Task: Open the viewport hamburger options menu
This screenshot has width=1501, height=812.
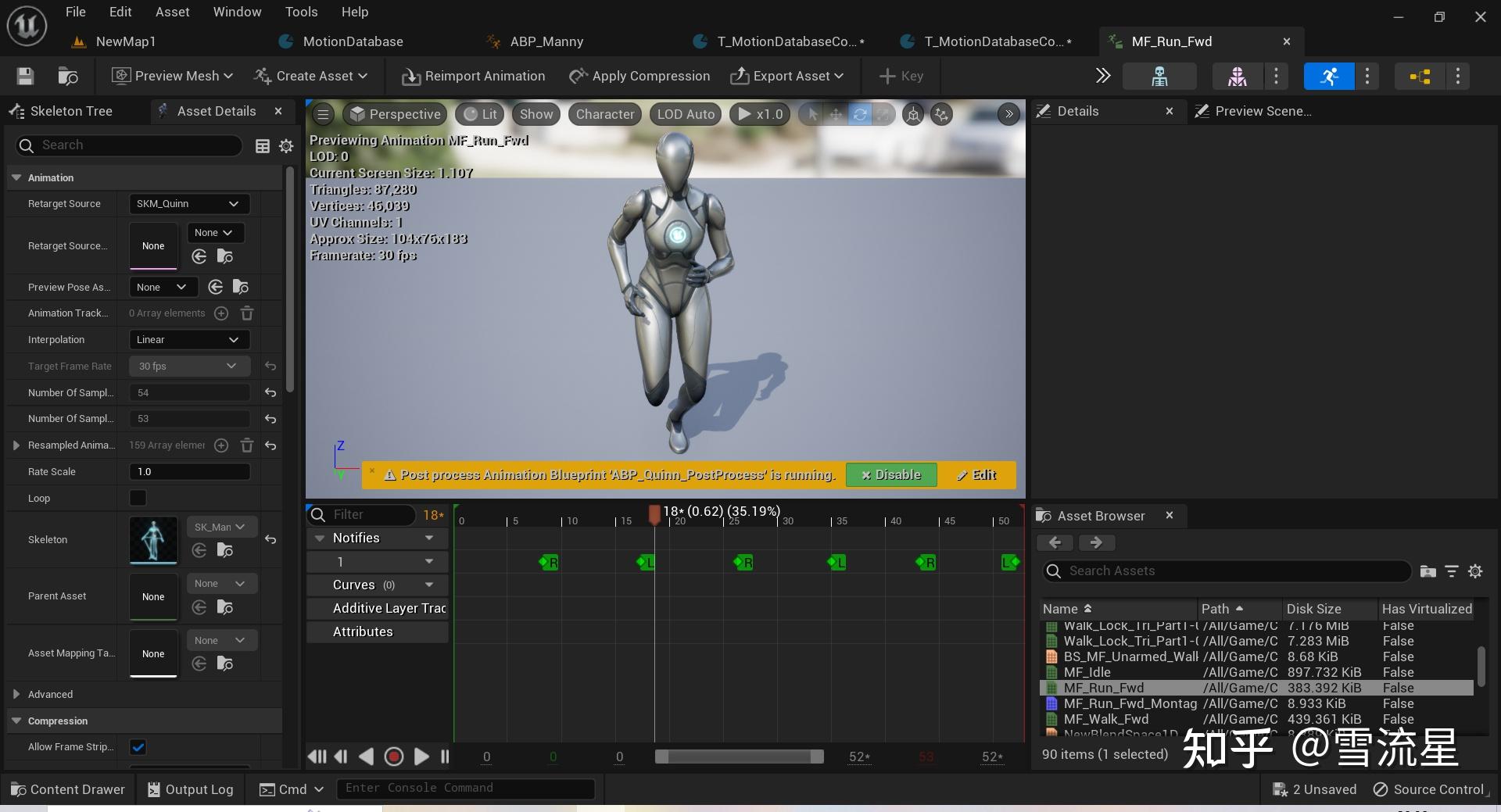Action: tap(323, 114)
